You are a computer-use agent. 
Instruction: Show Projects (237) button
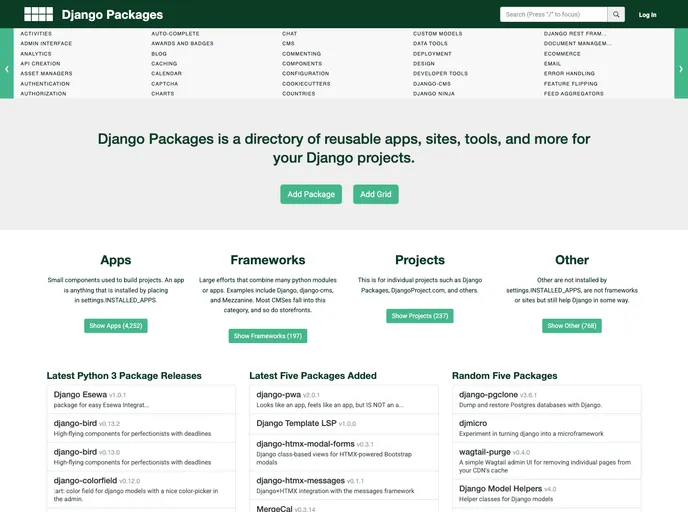419,316
